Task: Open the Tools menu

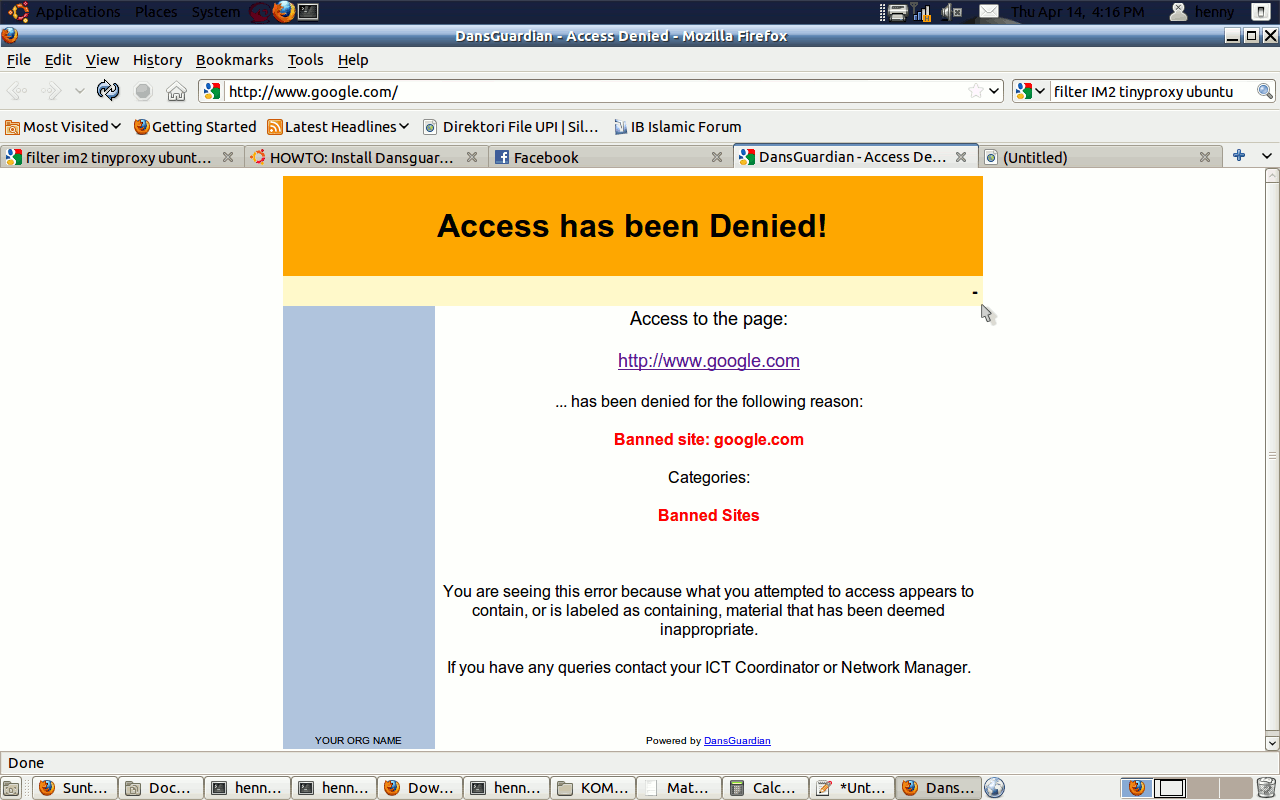Action: click(x=305, y=60)
